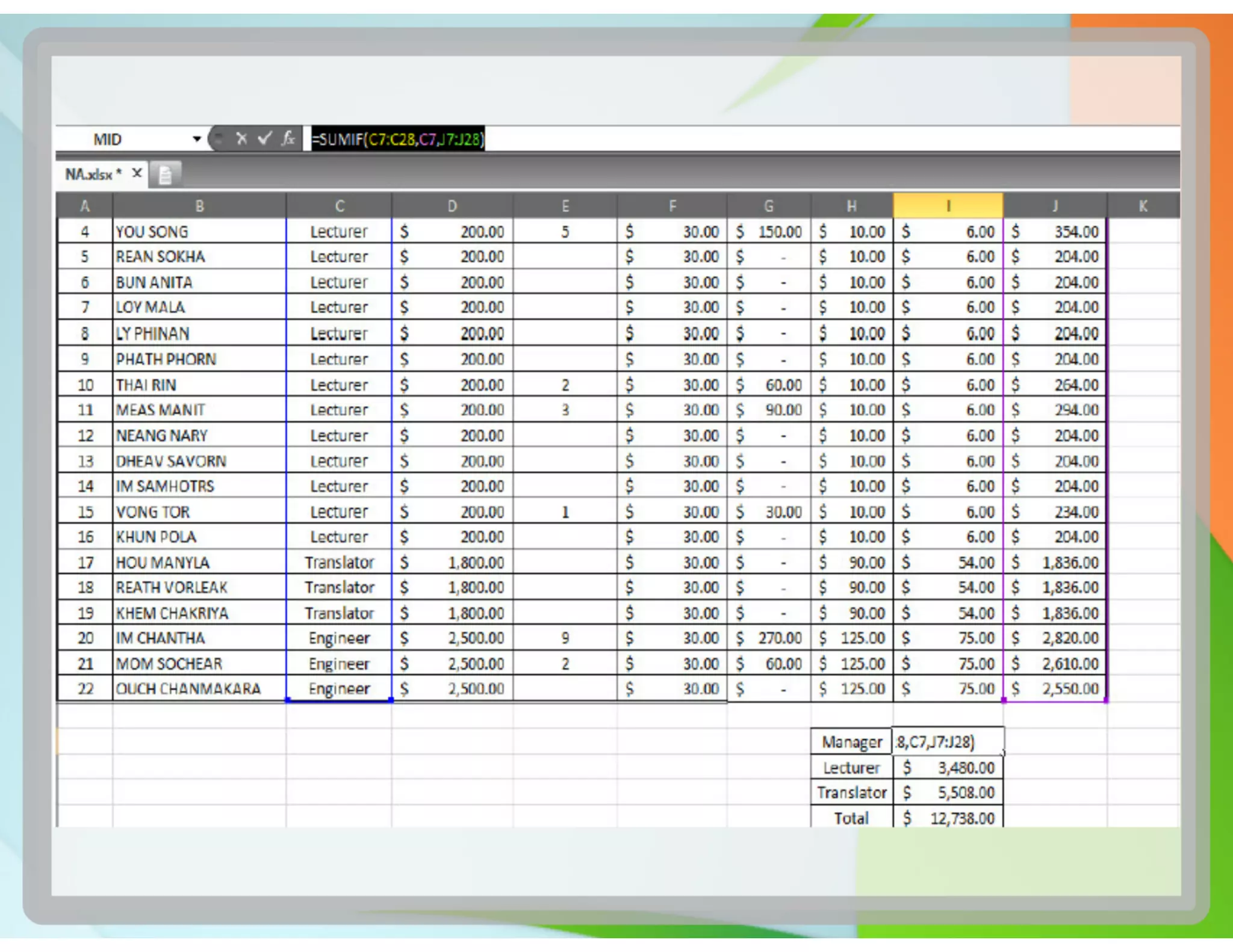Click cell with name DHEAV SAVORN

tap(199, 461)
